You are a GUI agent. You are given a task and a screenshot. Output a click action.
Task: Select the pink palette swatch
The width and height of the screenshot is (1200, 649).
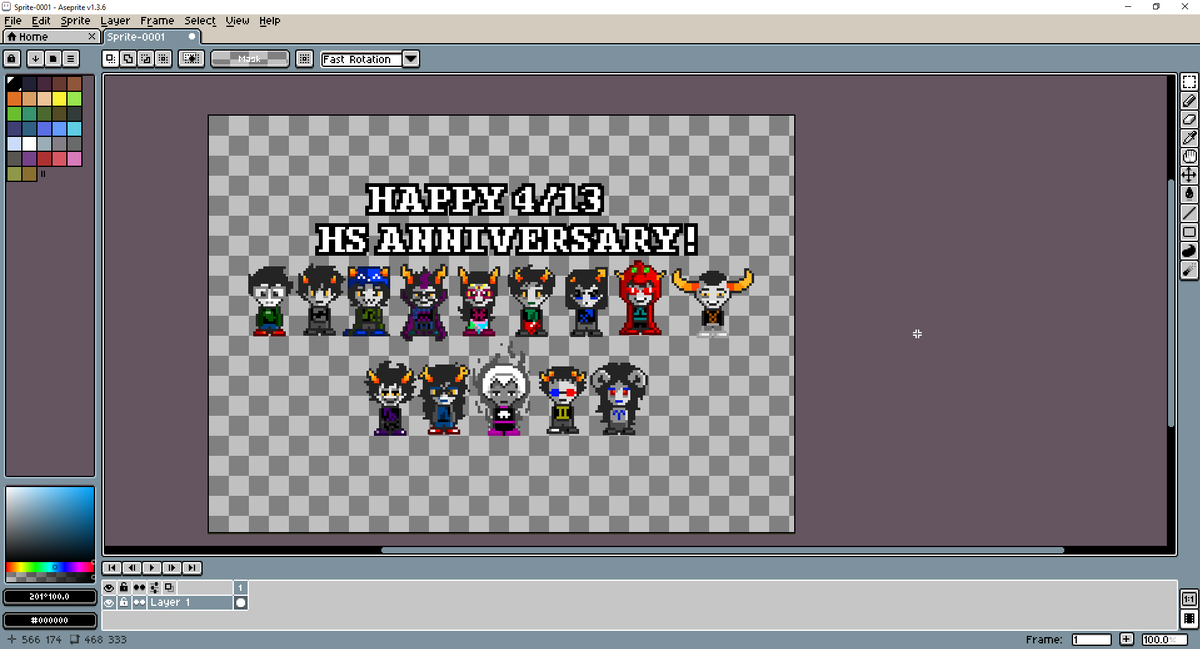point(74,158)
